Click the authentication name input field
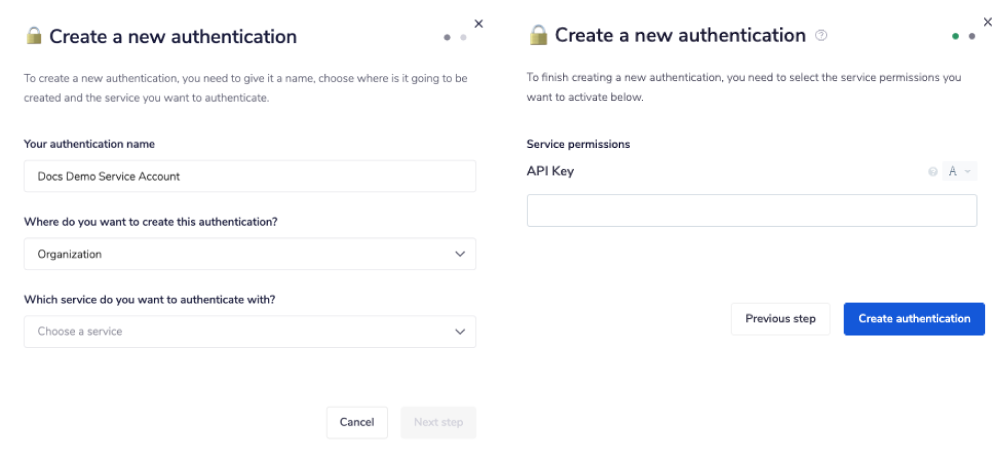 tap(249, 176)
